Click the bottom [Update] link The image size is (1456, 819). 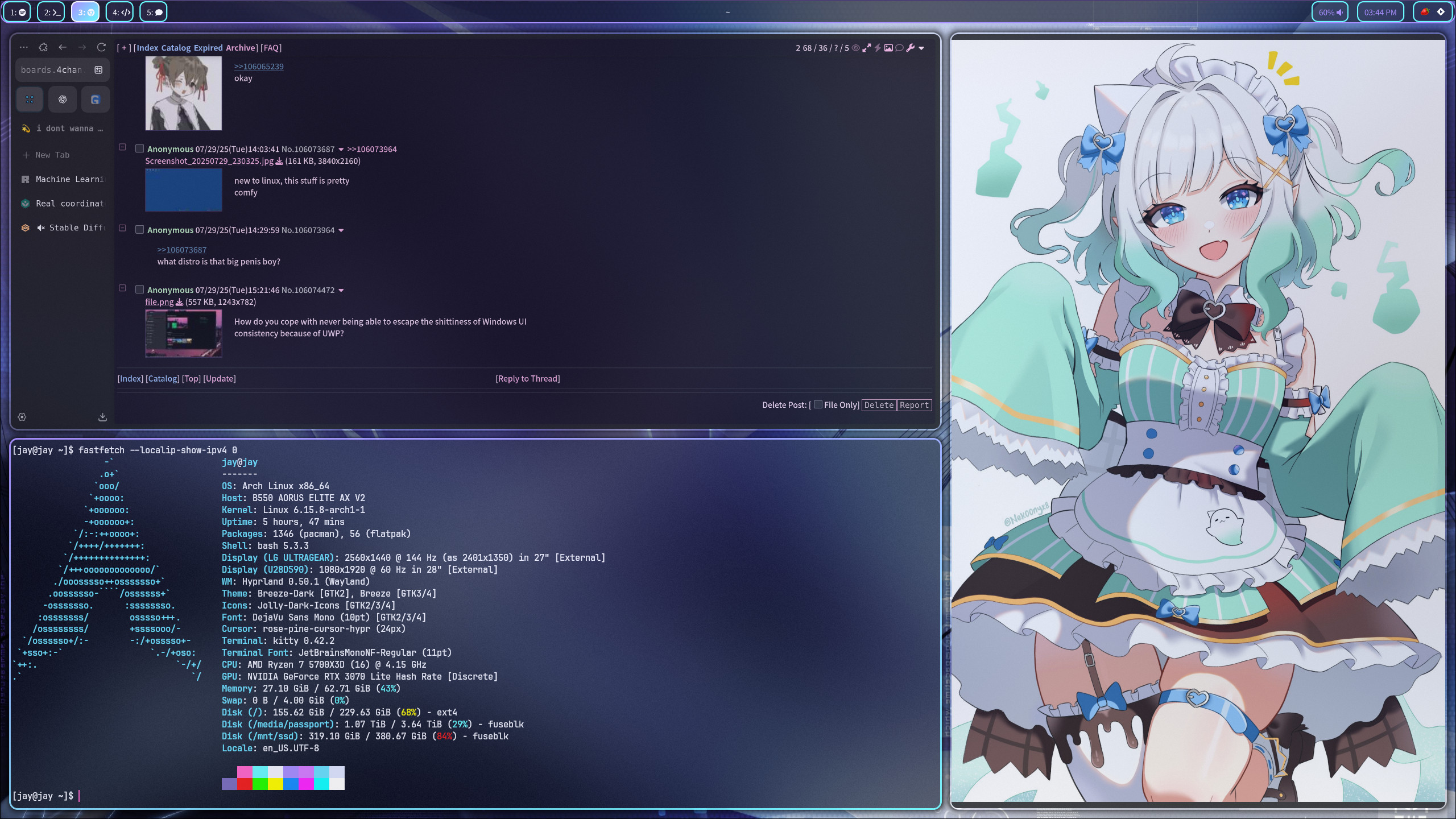point(220,379)
